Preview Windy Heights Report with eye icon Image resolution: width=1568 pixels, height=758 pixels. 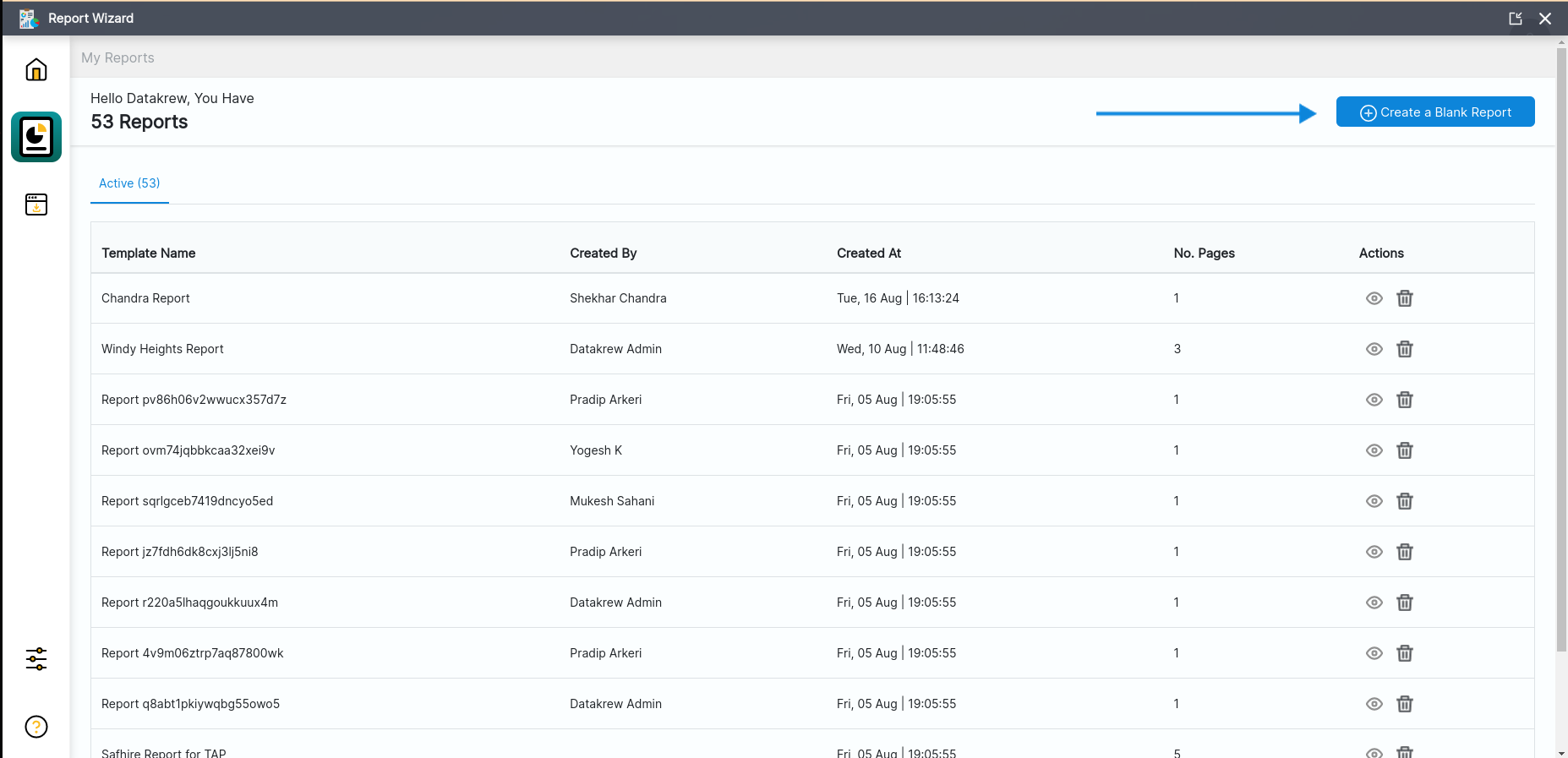(x=1374, y=349)
